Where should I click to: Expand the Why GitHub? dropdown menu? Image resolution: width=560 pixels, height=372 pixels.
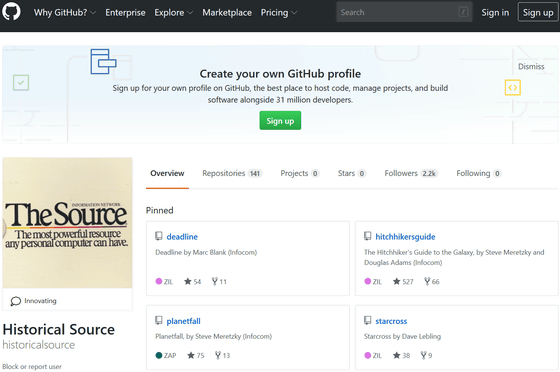65,12
